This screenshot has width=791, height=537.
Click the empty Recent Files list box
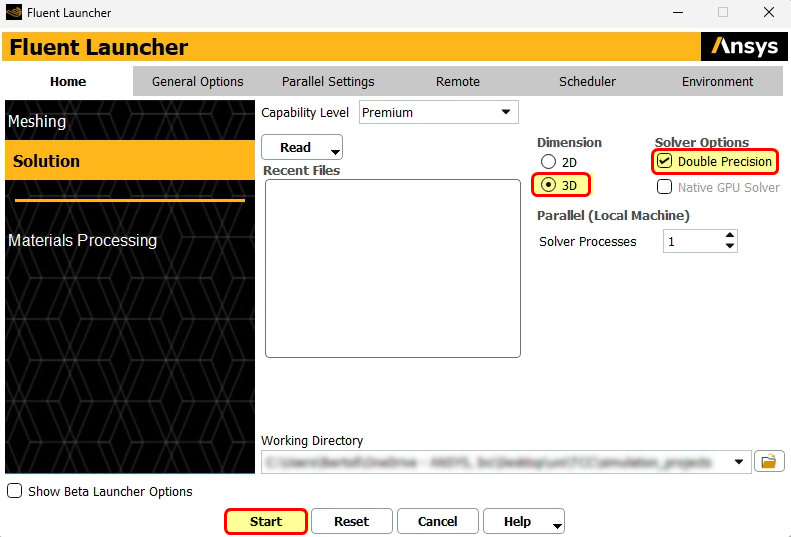click(x=392, y=268)
